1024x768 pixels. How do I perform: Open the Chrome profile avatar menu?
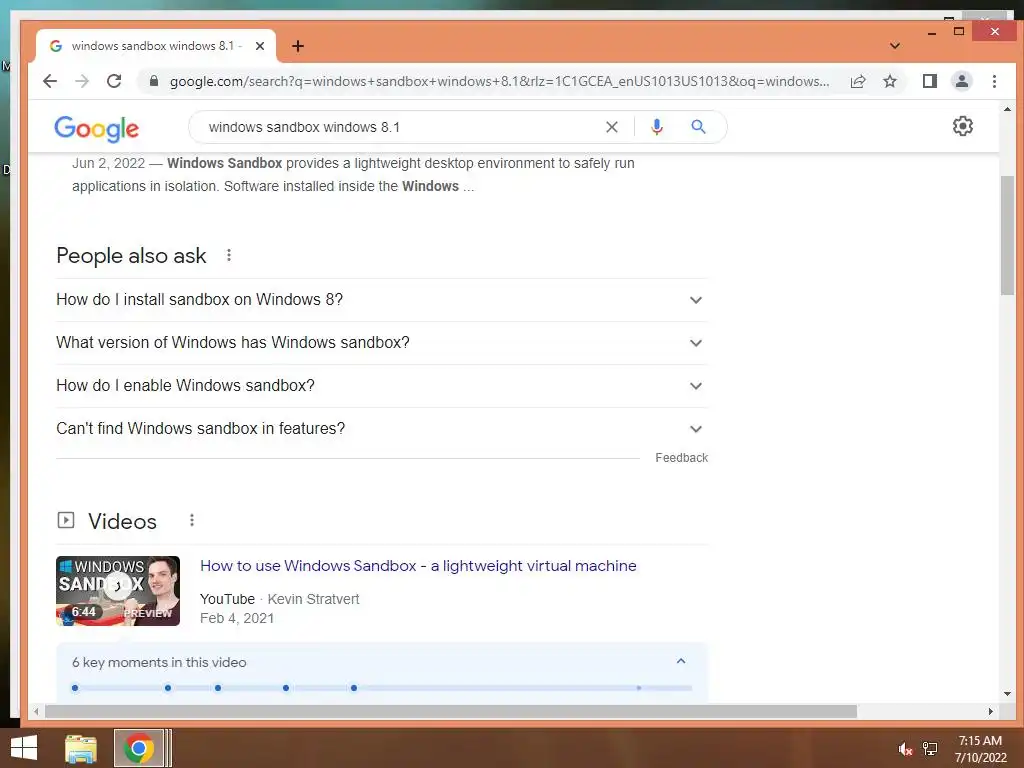click(x=962, y=81)
